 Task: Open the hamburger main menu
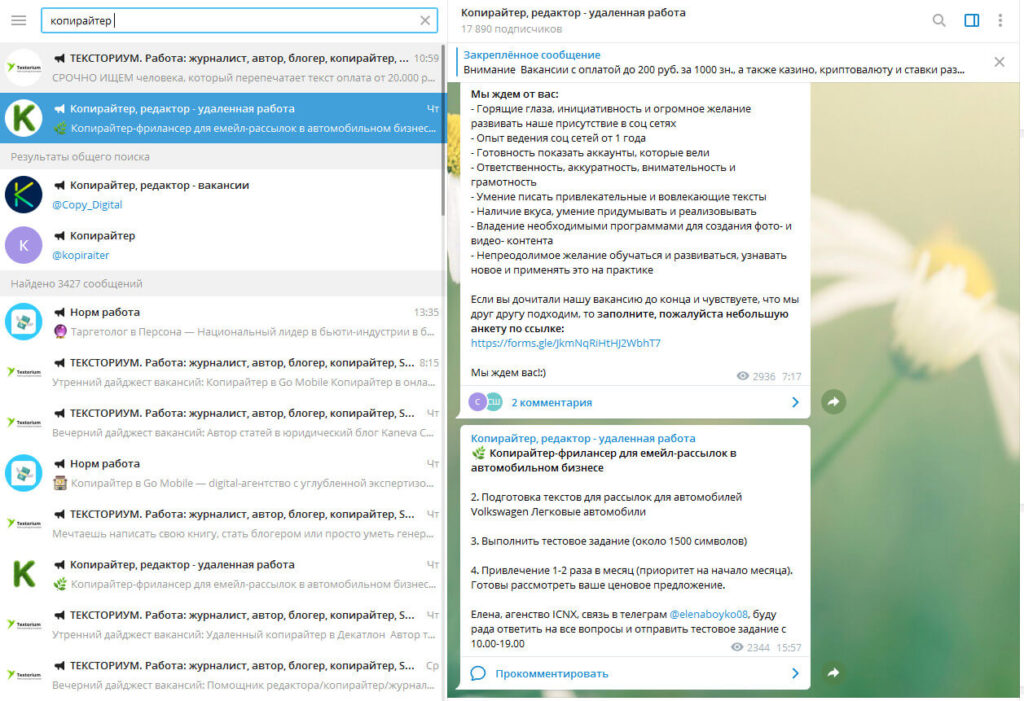point(19,20)
